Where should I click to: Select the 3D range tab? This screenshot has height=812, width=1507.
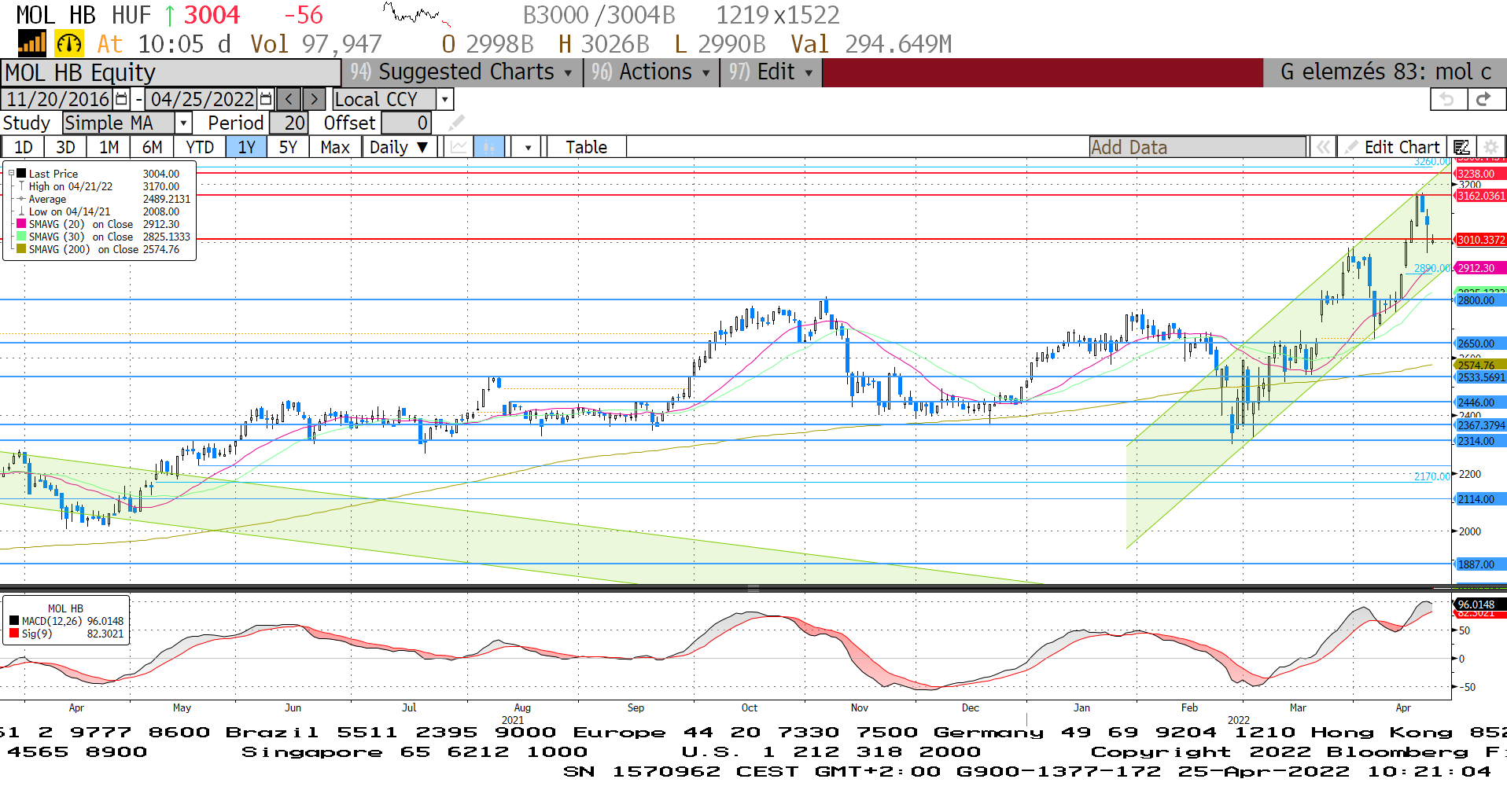[65, 147]
